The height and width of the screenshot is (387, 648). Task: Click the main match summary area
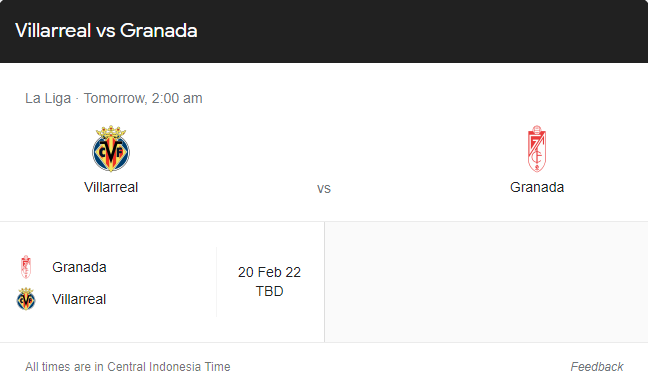[x=324, y=142]
